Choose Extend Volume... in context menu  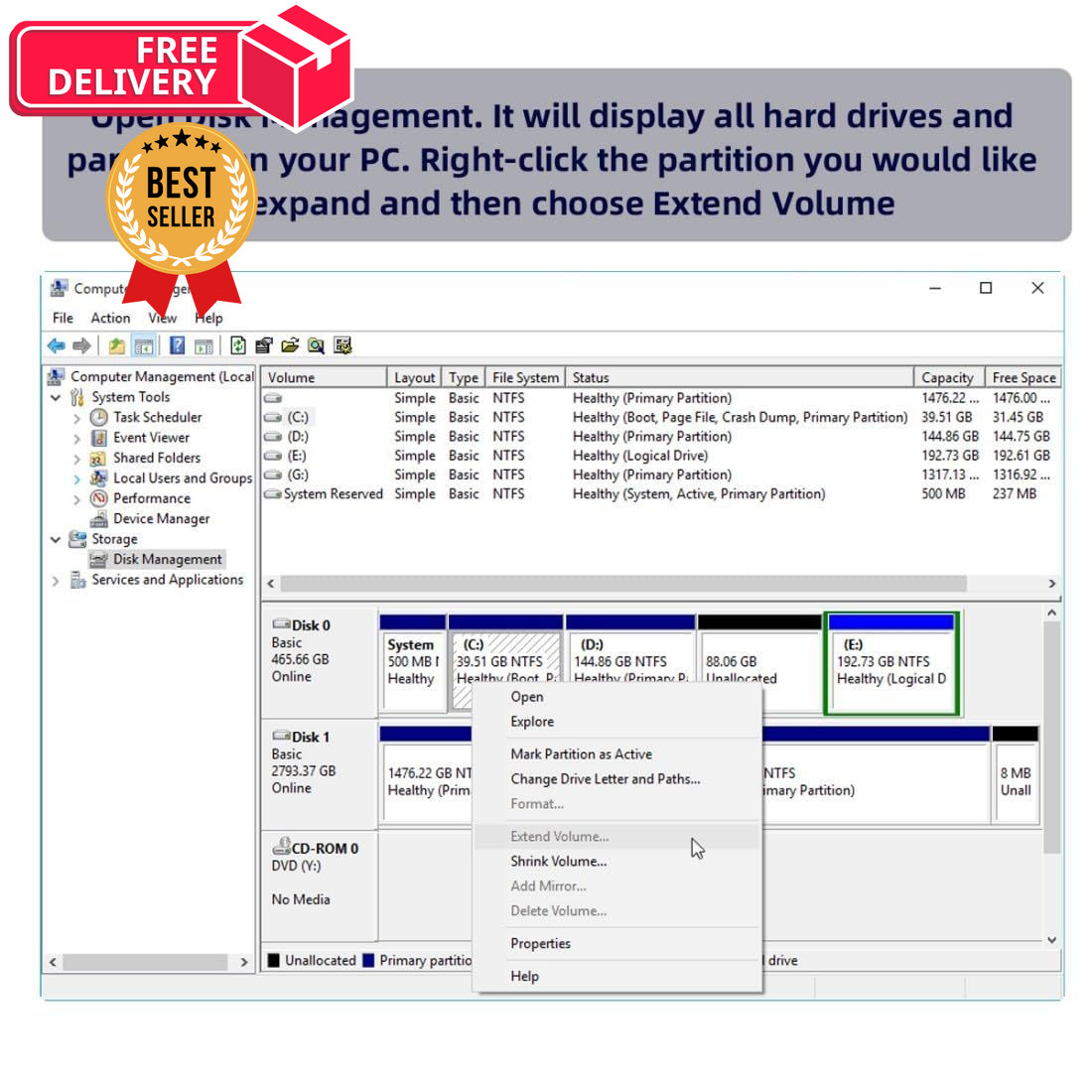(x=617, y=837)
